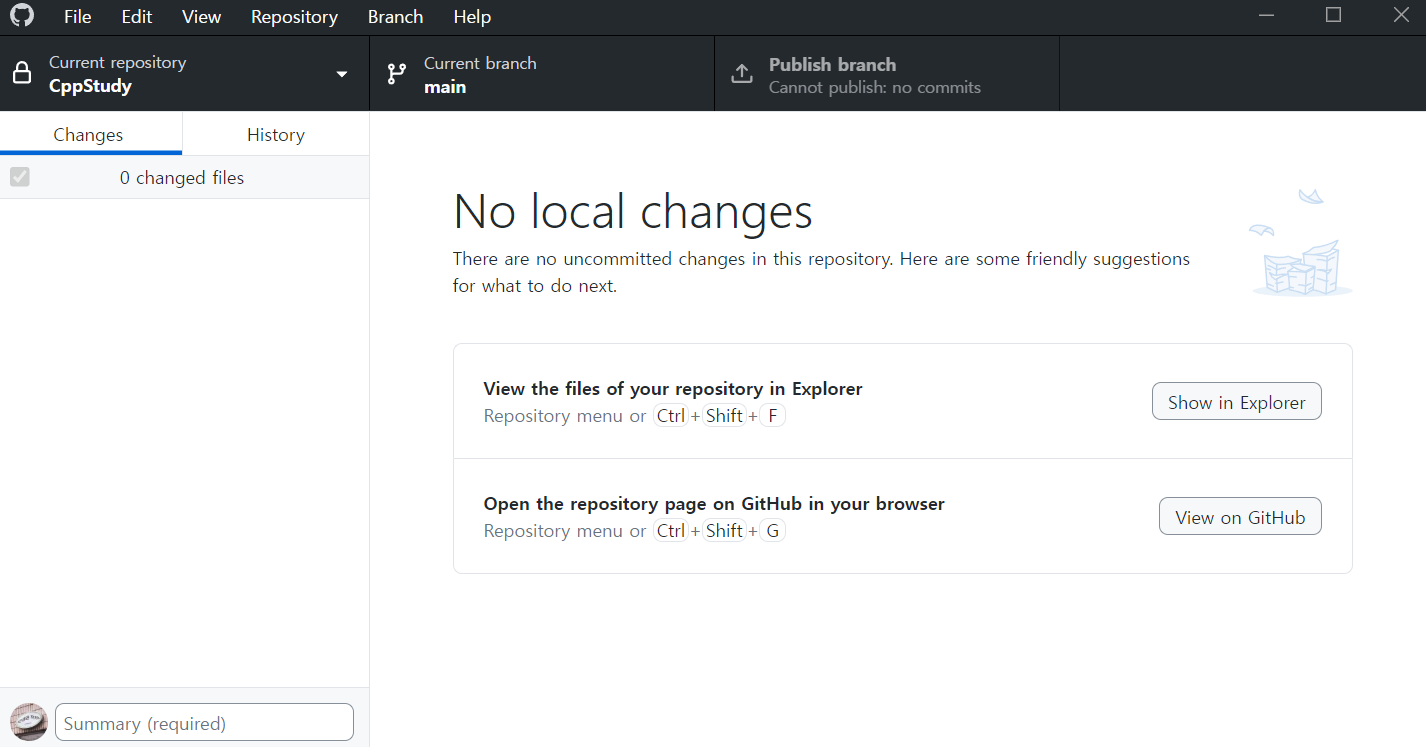Click the Publish branch button
Screen dimensions: 1426x747
887,74
